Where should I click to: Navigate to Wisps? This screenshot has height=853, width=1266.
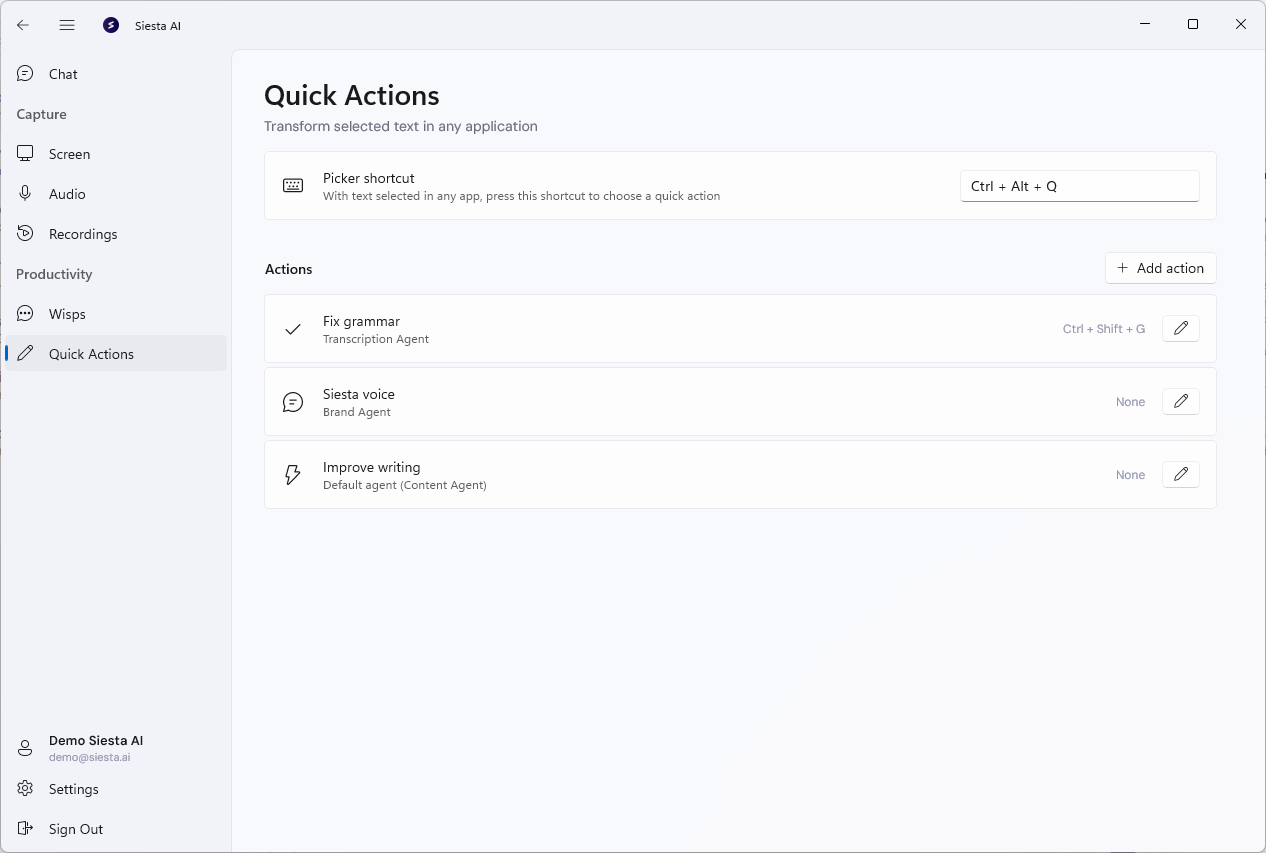click(x=116, y=314)
